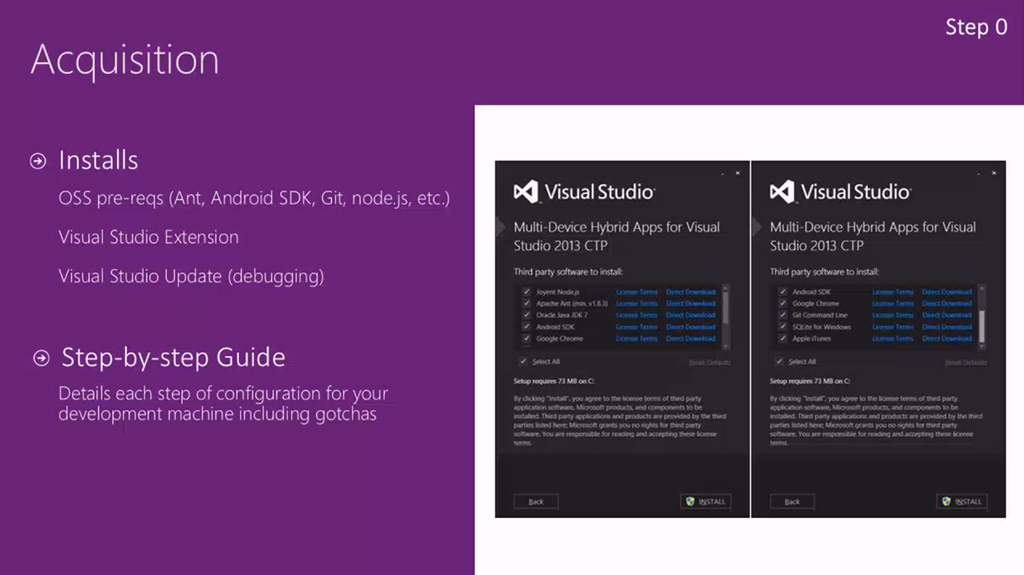Viewport: 1024px width, 575px height.
Task: Click the circled arrow bullet beside Installs
Action: 38,161
